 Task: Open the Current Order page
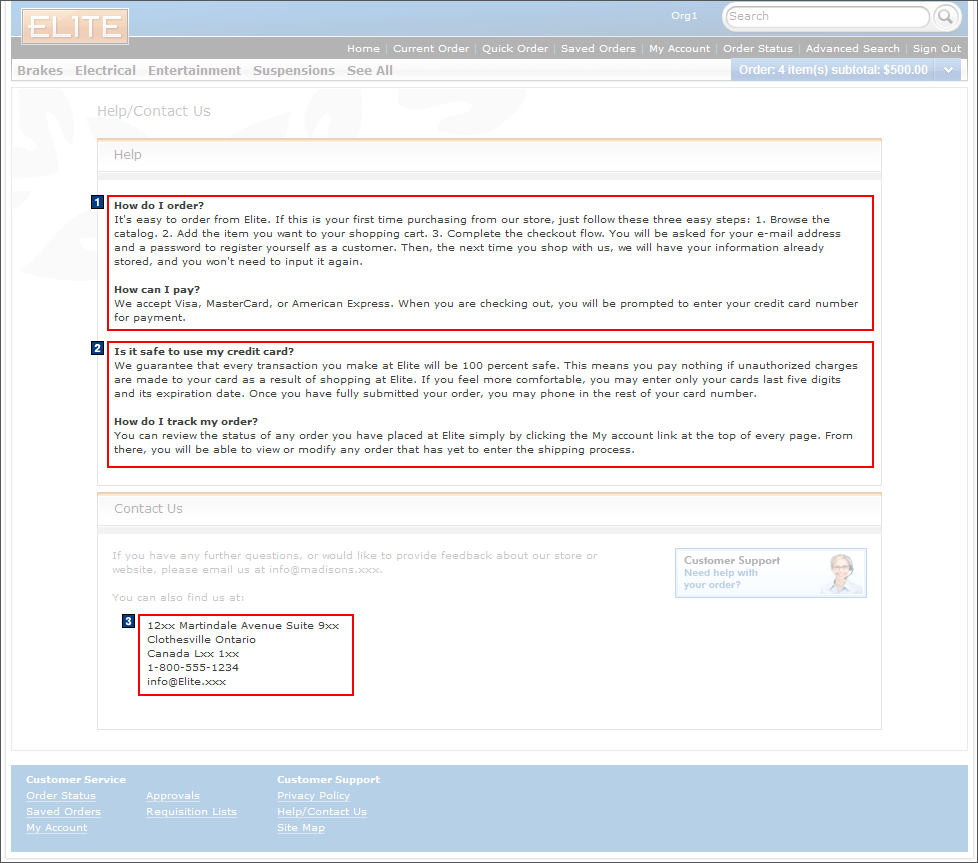[430, 49]
